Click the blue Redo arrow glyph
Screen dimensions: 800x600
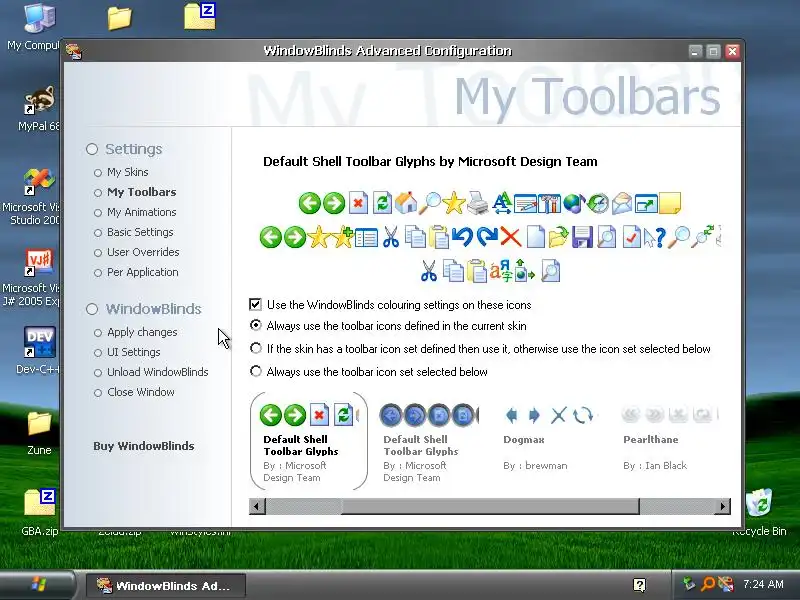487,237
